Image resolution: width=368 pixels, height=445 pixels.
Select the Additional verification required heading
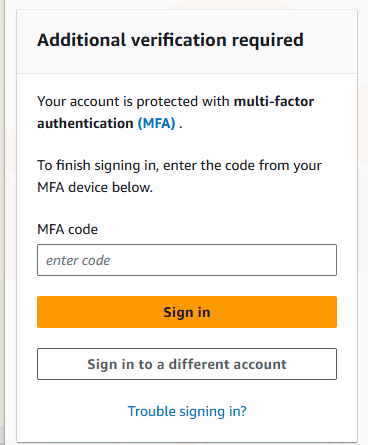pos(170,40)
